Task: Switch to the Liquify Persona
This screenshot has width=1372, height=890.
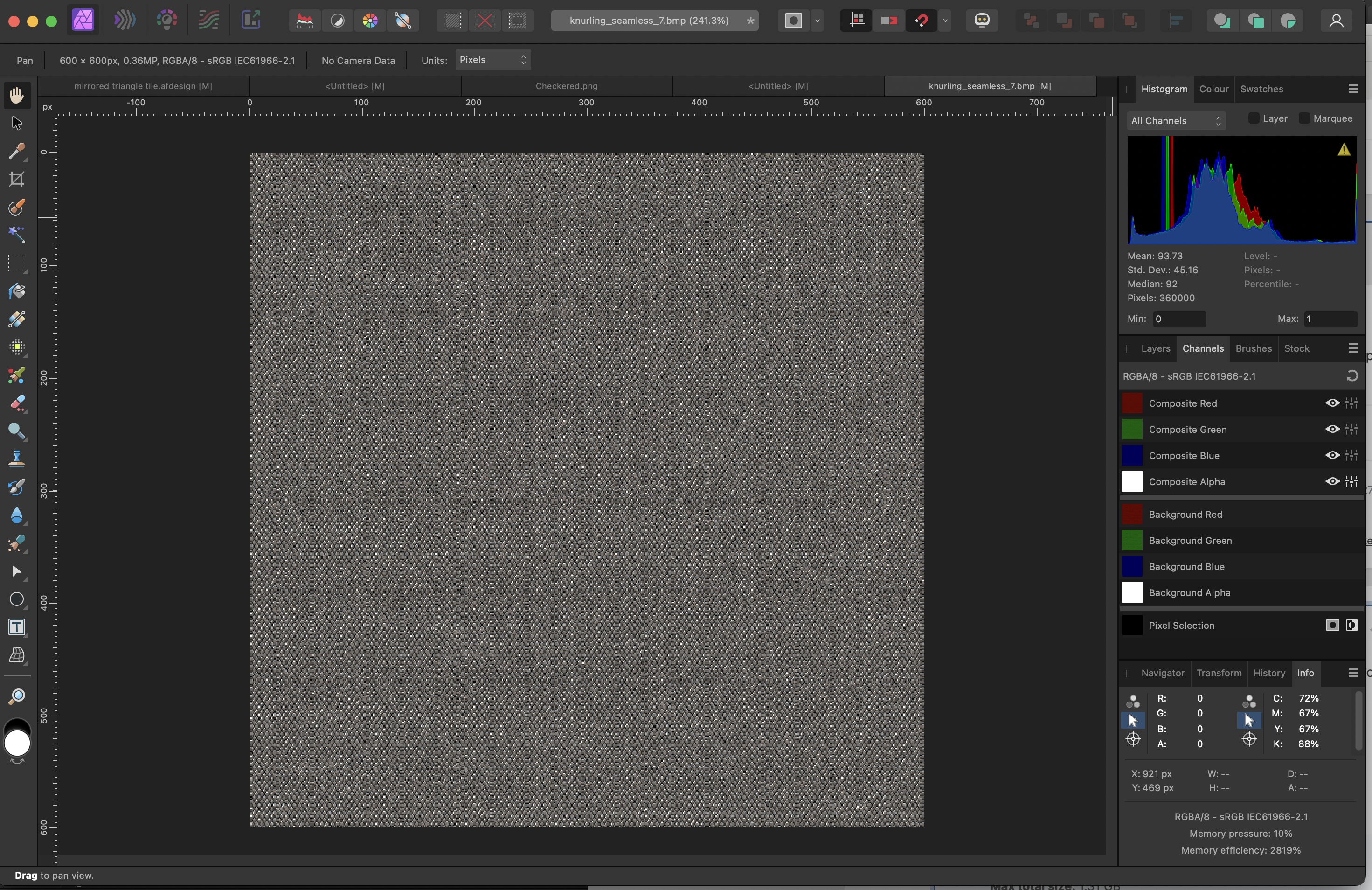Action: click(125, 21)
